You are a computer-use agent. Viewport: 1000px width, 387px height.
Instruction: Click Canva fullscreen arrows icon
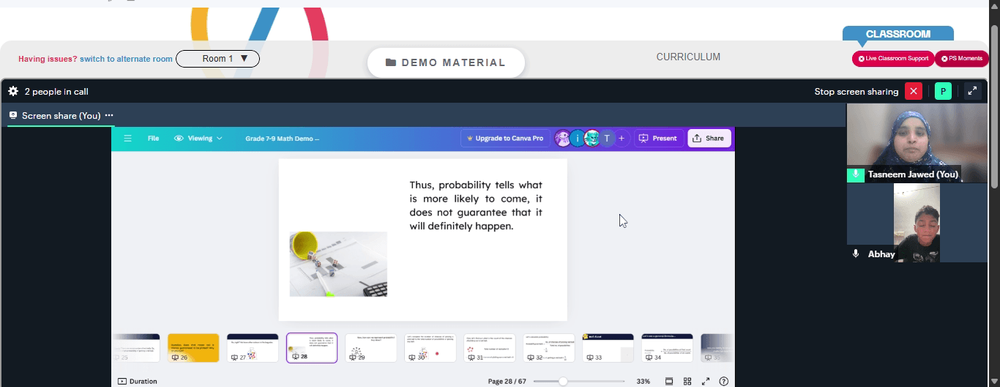click(705, 381)
